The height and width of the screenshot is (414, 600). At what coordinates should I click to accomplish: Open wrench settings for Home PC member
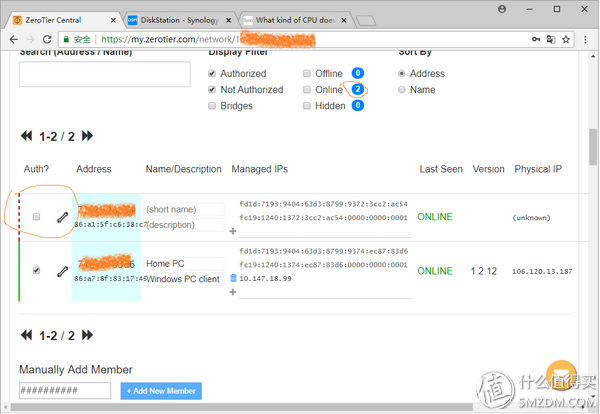(62, 271)
